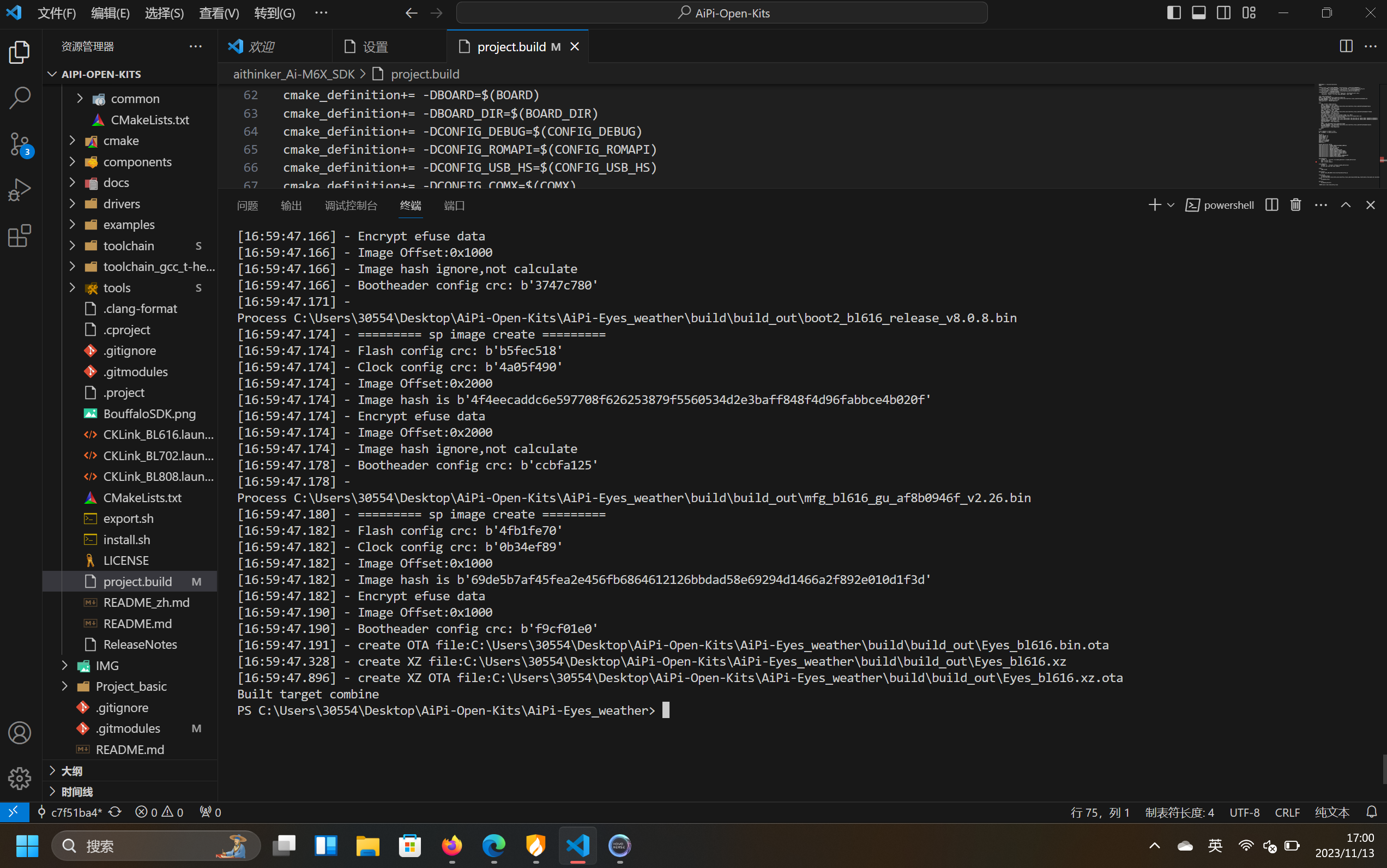1387x868 pixels.
Task: Open the 文件(F) menu
Action: (56, 13)
